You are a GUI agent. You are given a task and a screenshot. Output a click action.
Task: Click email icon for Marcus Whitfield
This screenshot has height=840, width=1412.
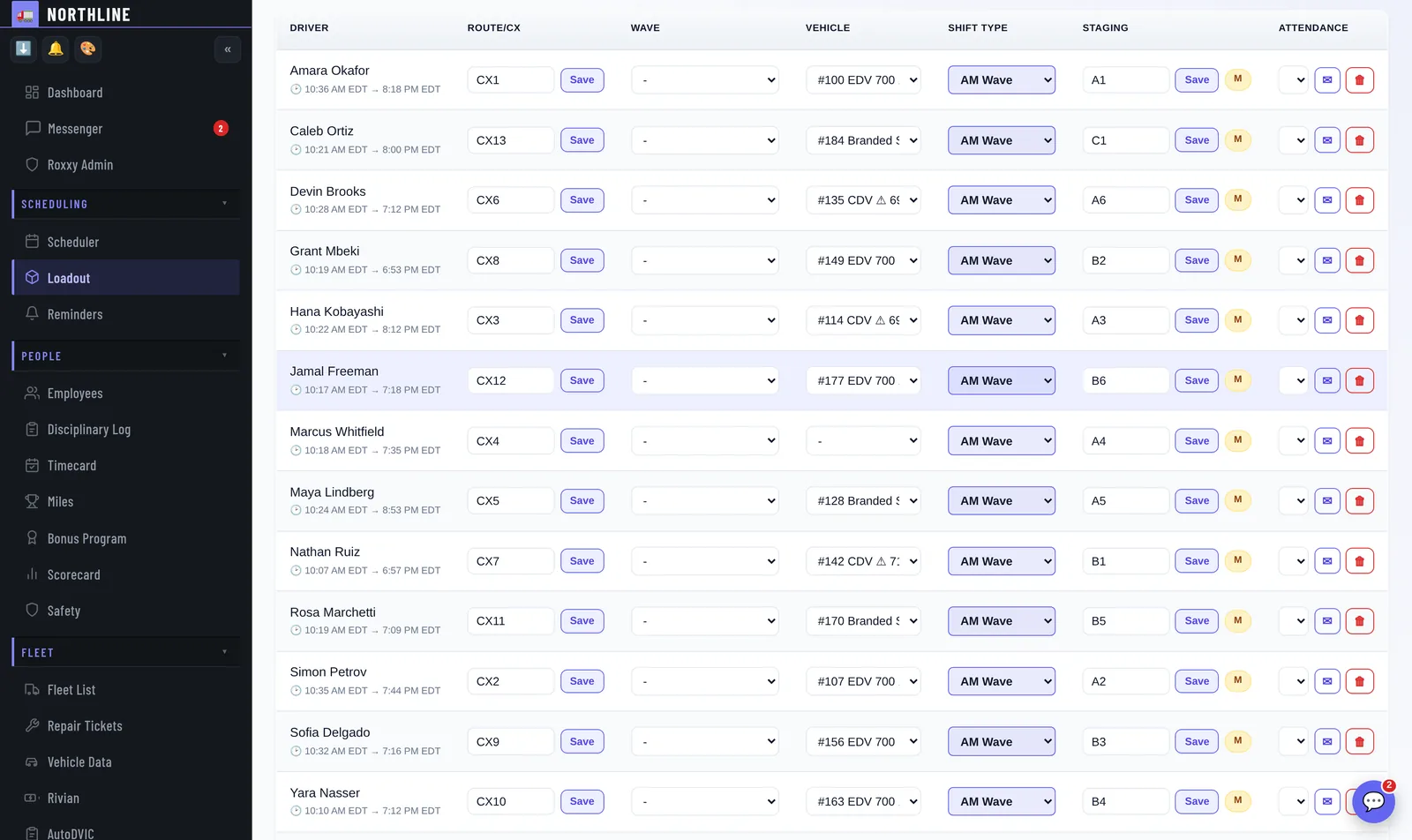(1327, 440)
